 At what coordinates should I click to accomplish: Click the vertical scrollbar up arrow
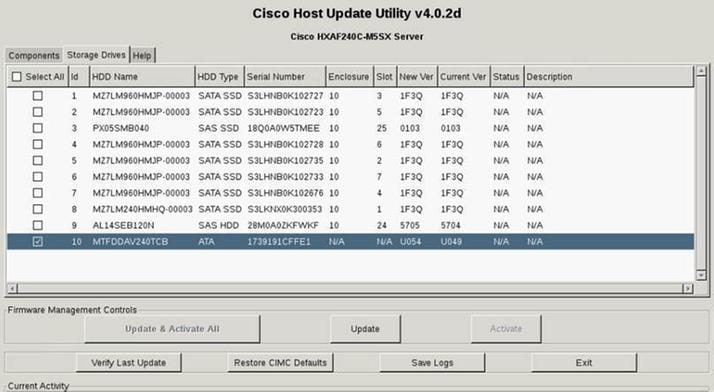pos(701,71)
